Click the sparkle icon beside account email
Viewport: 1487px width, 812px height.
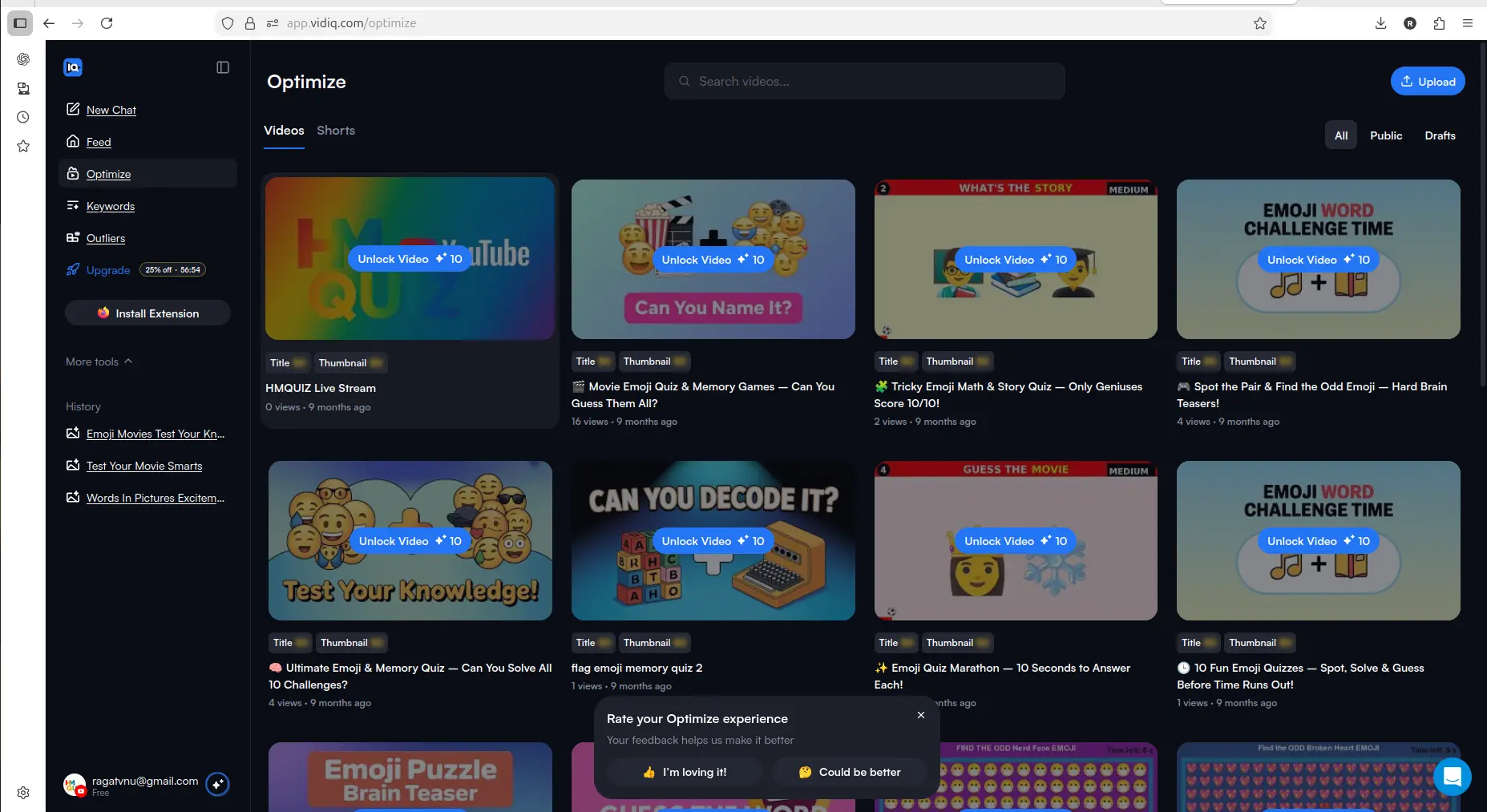[x=218, y=784]
